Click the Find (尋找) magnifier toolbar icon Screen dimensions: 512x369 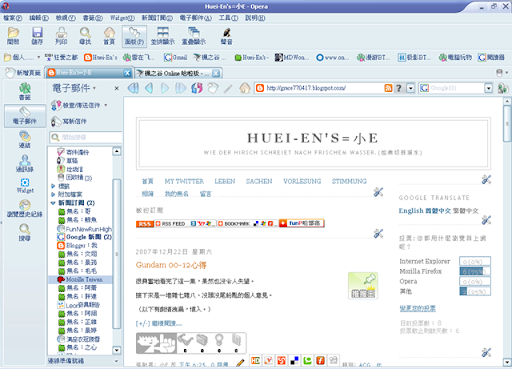click(85, 36)
